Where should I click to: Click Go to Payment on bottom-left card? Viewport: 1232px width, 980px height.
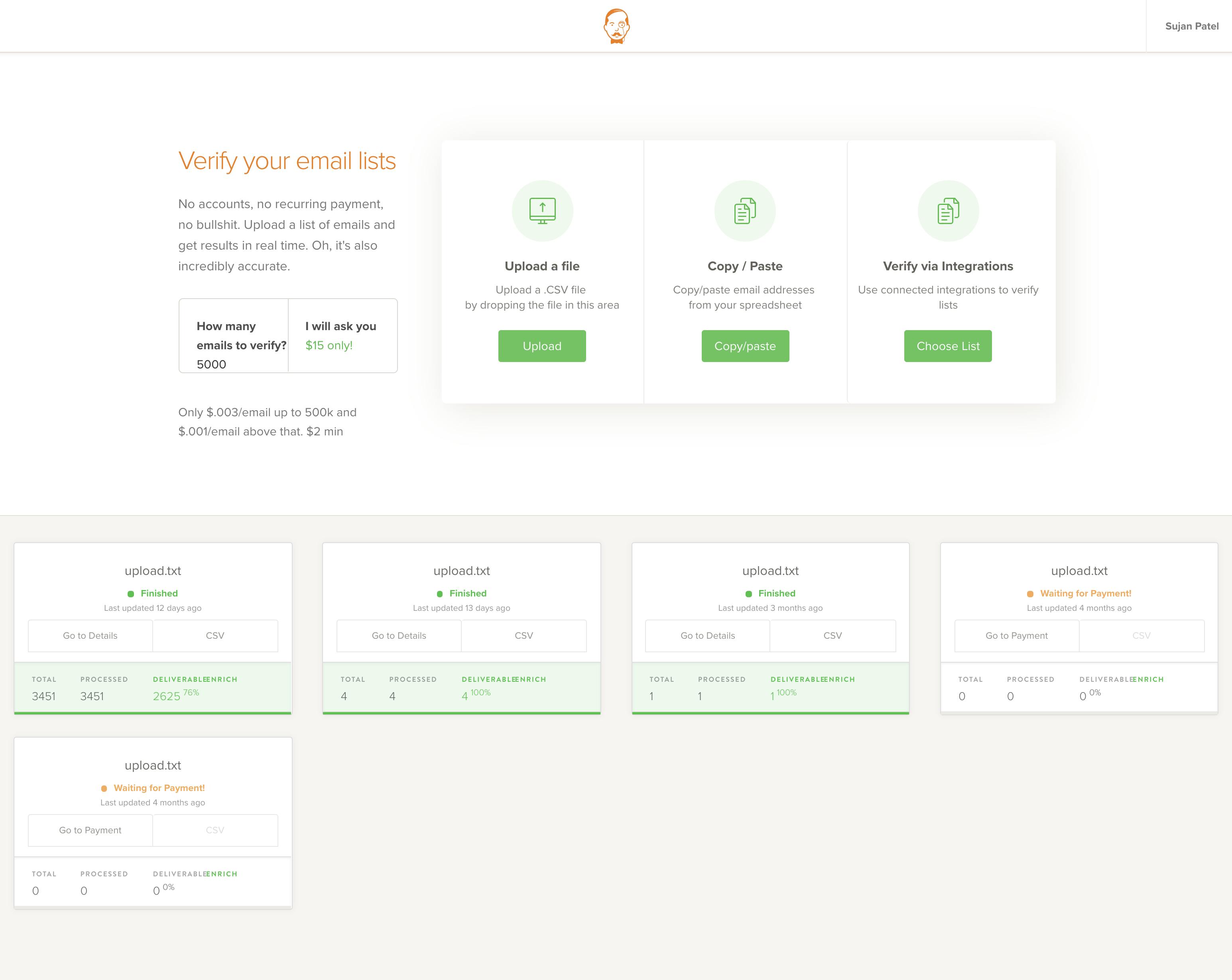(90, 830)
